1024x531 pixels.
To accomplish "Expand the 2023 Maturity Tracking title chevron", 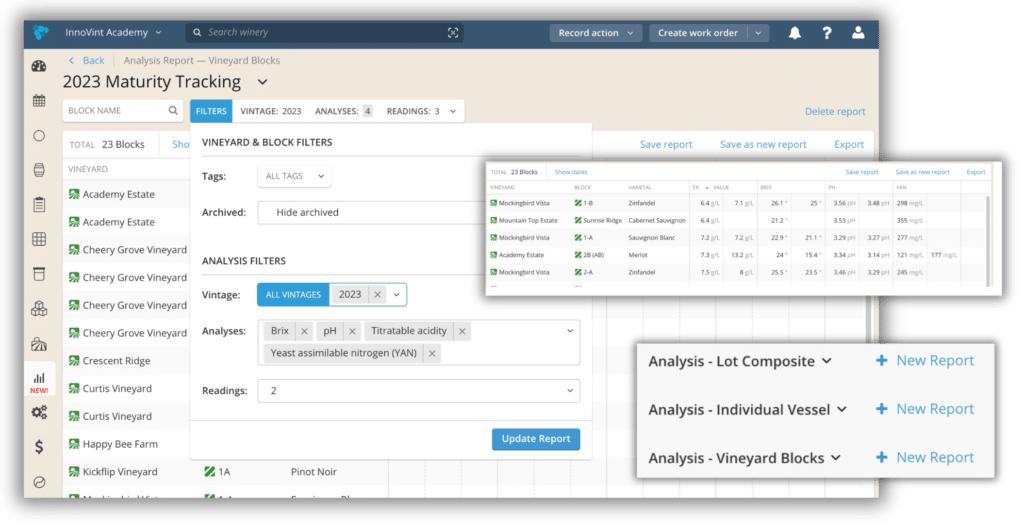I will [x=263, y=82].
